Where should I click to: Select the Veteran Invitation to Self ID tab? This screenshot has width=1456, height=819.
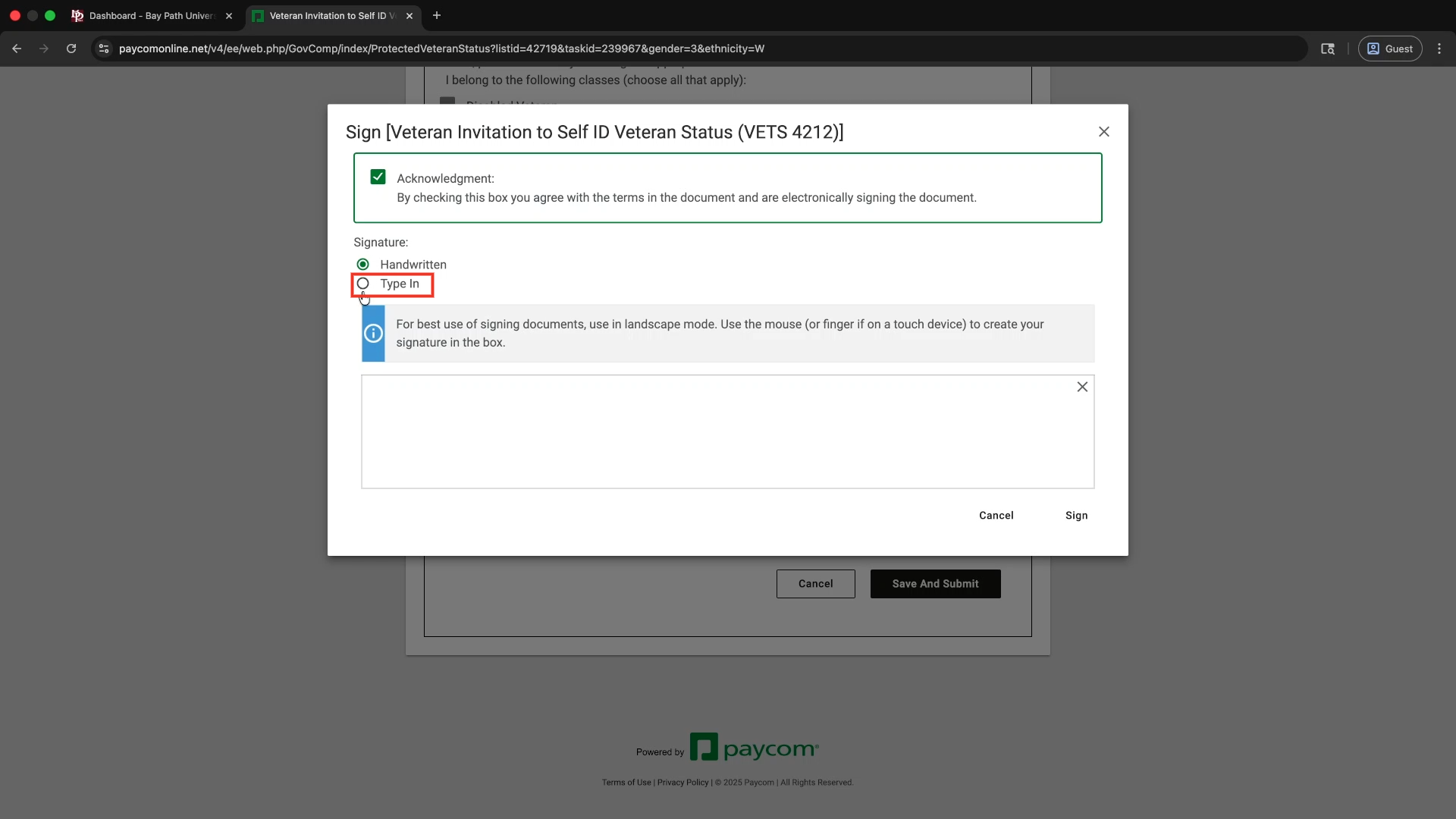[330, 15]
